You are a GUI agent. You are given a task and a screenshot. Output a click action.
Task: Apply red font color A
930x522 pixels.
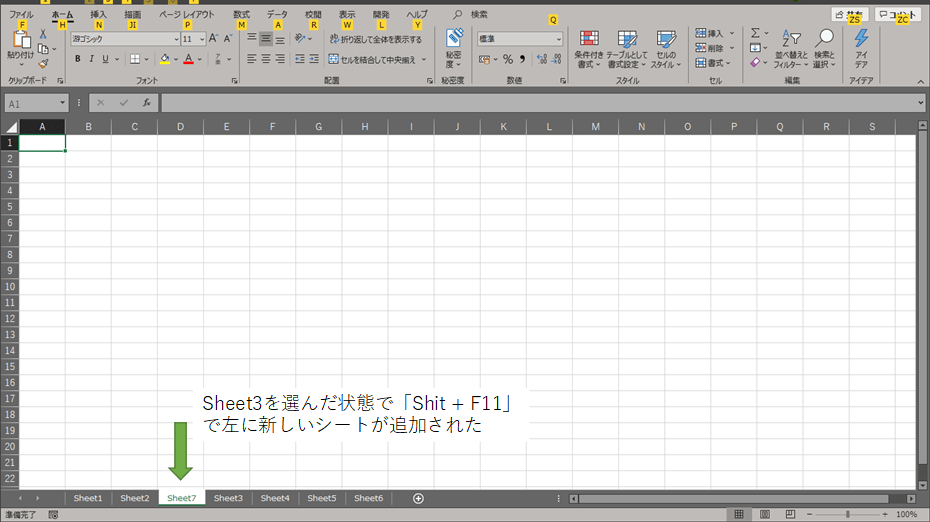(189, 59)
